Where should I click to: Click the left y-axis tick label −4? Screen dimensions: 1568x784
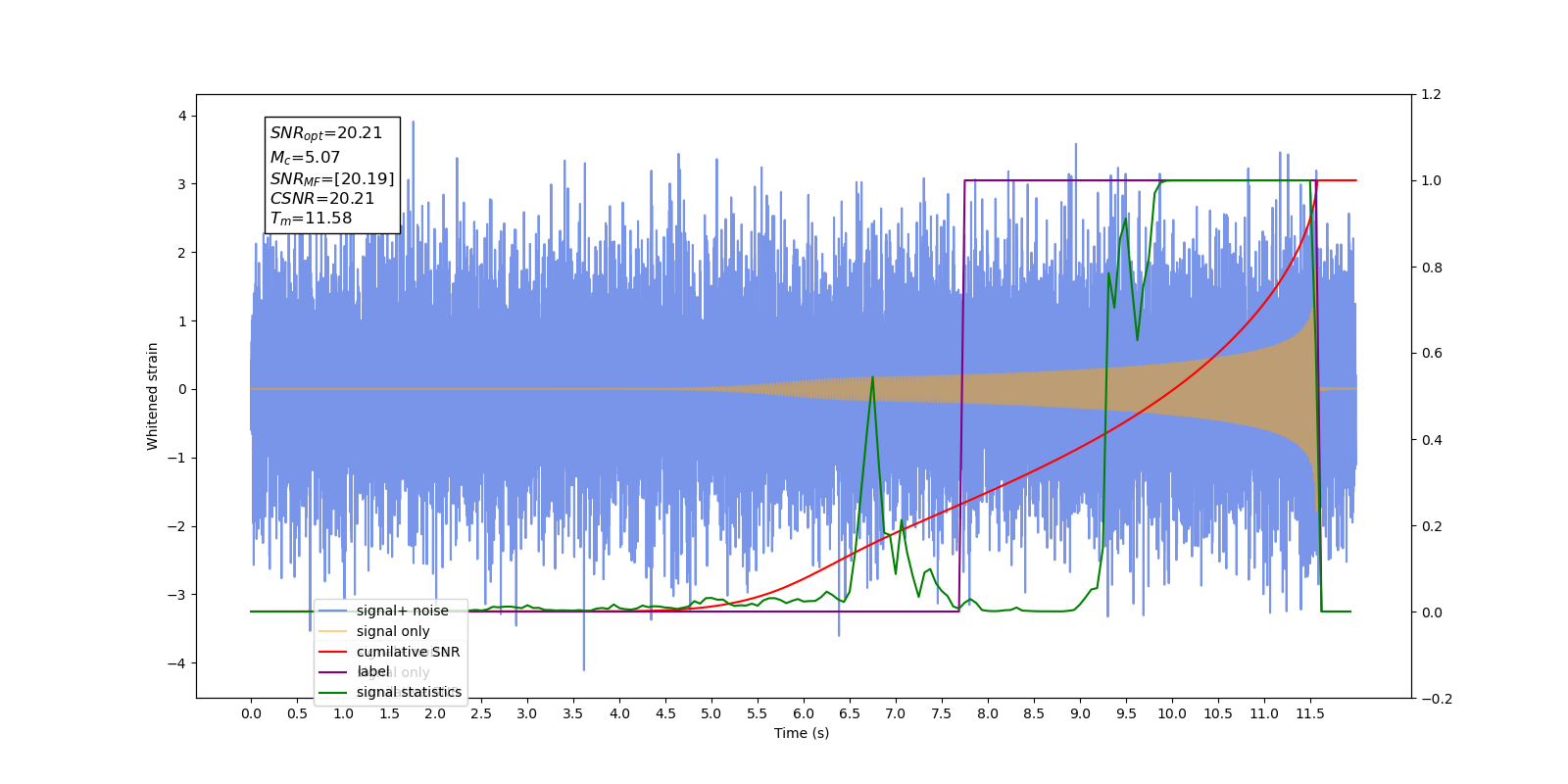176,663
